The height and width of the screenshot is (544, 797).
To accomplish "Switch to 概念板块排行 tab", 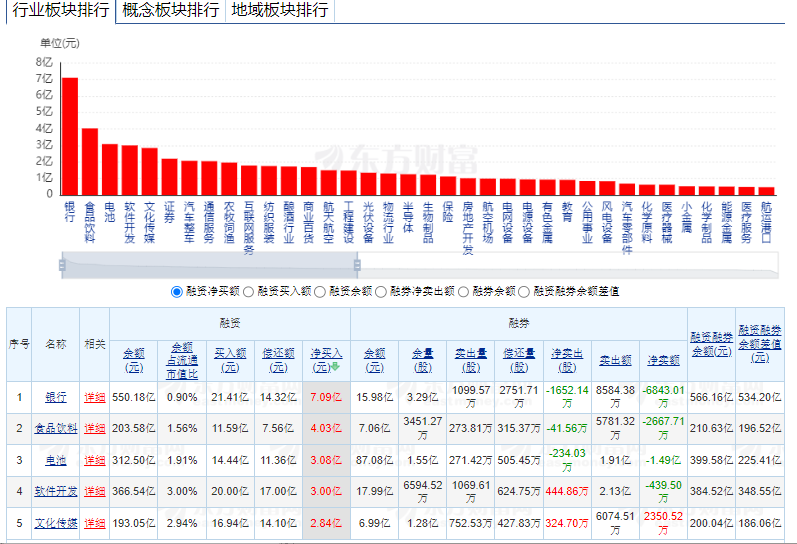I will [170, 10].
